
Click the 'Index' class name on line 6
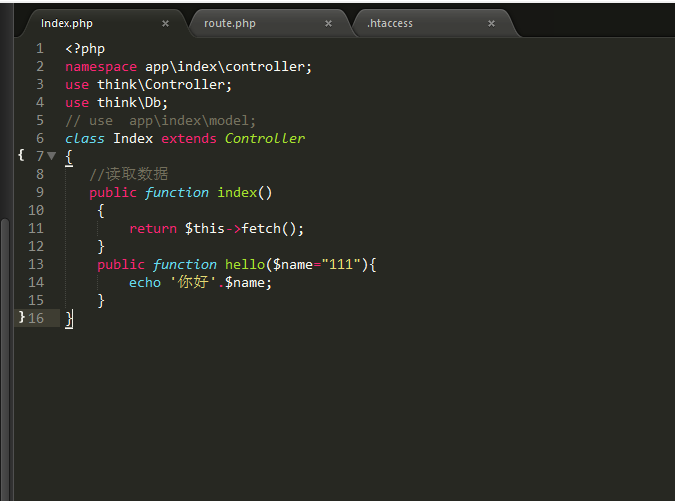point(133,139)
